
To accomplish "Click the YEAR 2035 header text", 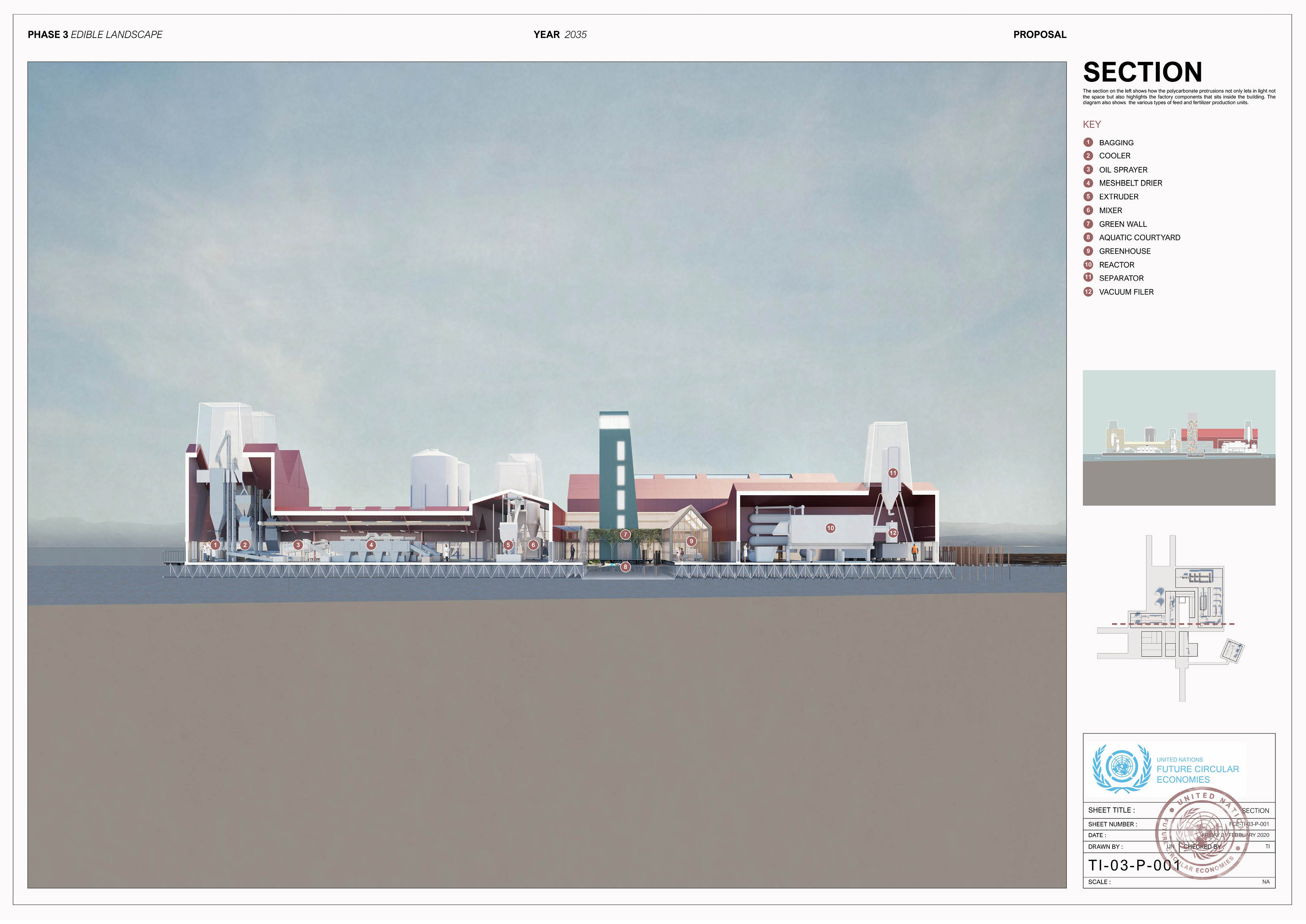I will coord(560,35).
